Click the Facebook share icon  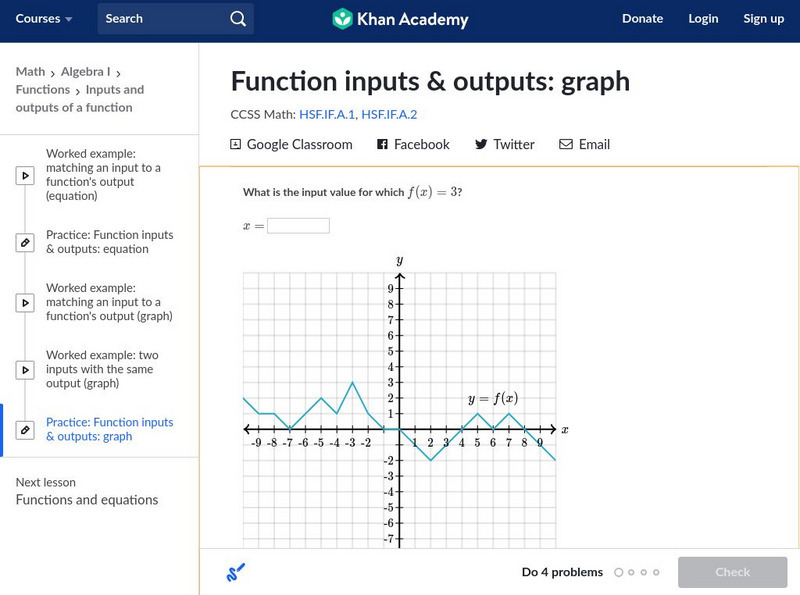coord(382,144)
